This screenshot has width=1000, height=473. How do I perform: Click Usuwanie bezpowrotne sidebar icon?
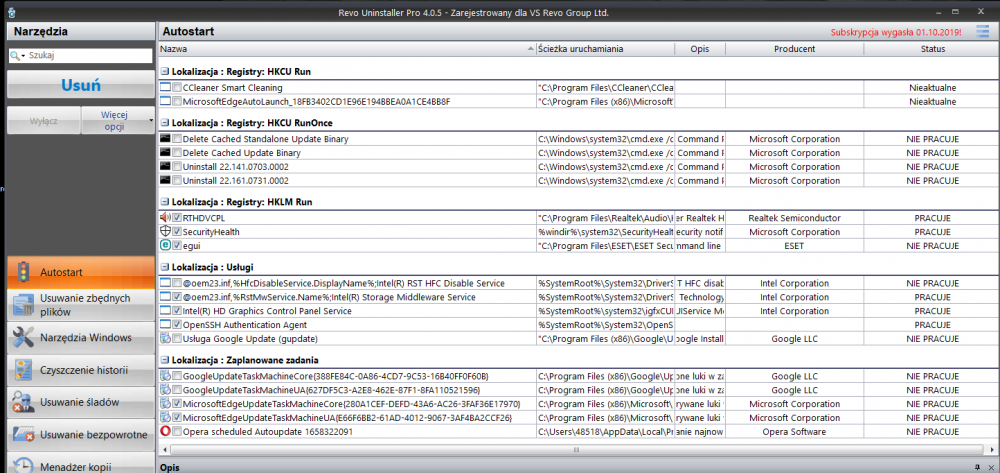(22, 435)
